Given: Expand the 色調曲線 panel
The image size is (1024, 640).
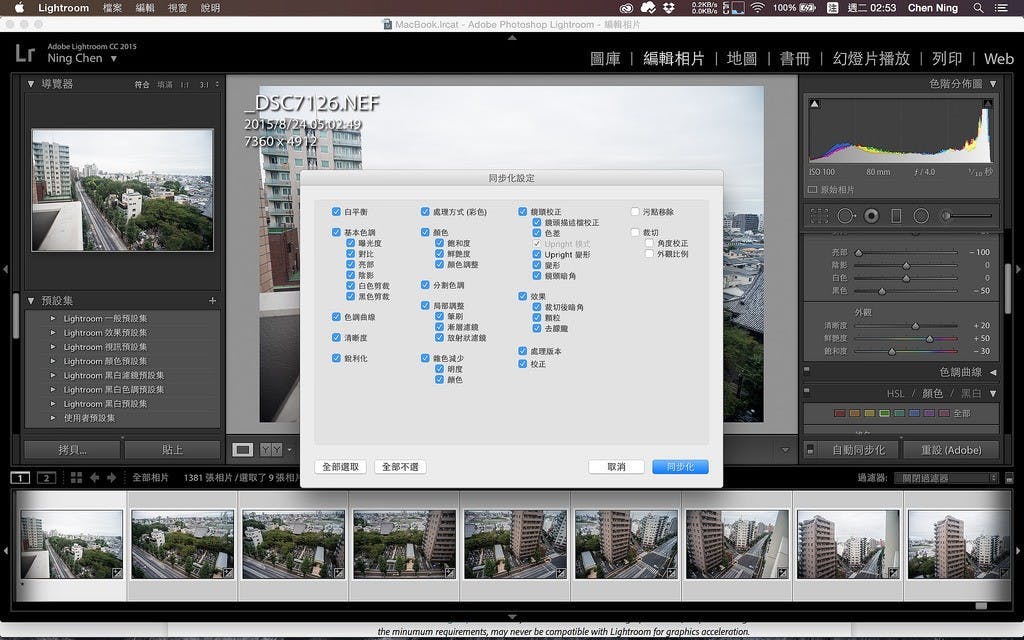Looking at the screenshot, I should click(x=992, y=372).
